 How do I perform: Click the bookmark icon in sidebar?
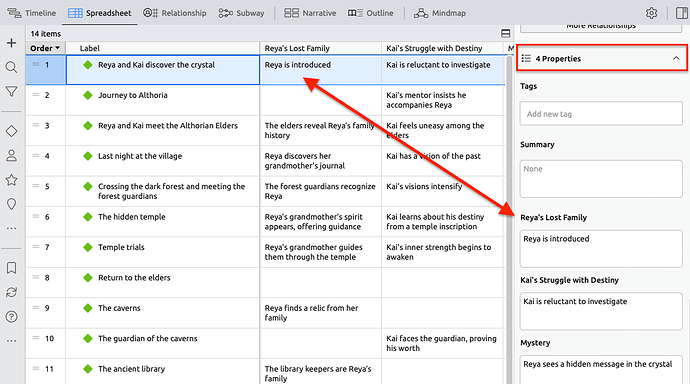click(x=11, y=268)
